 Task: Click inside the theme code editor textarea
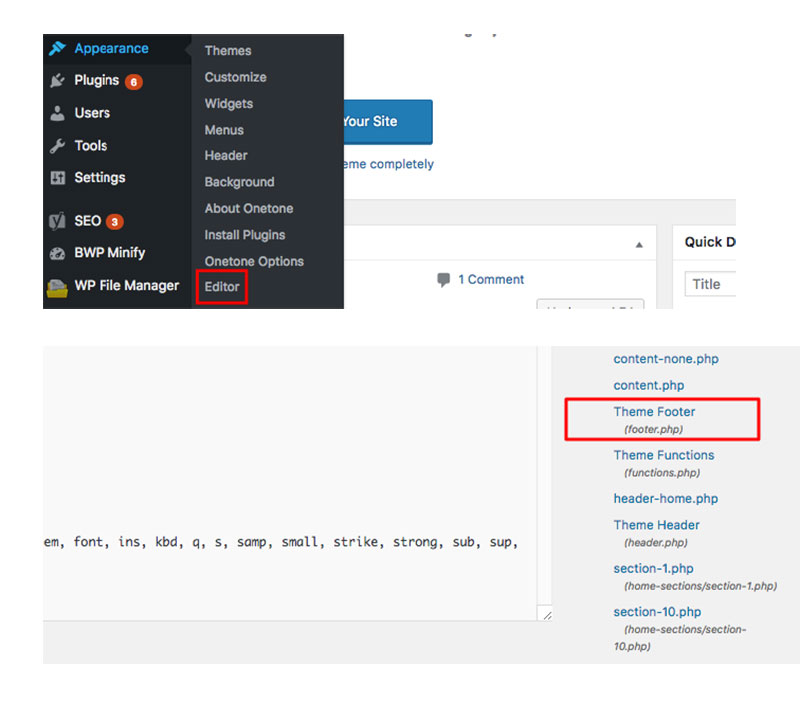(x=290, y=483)
